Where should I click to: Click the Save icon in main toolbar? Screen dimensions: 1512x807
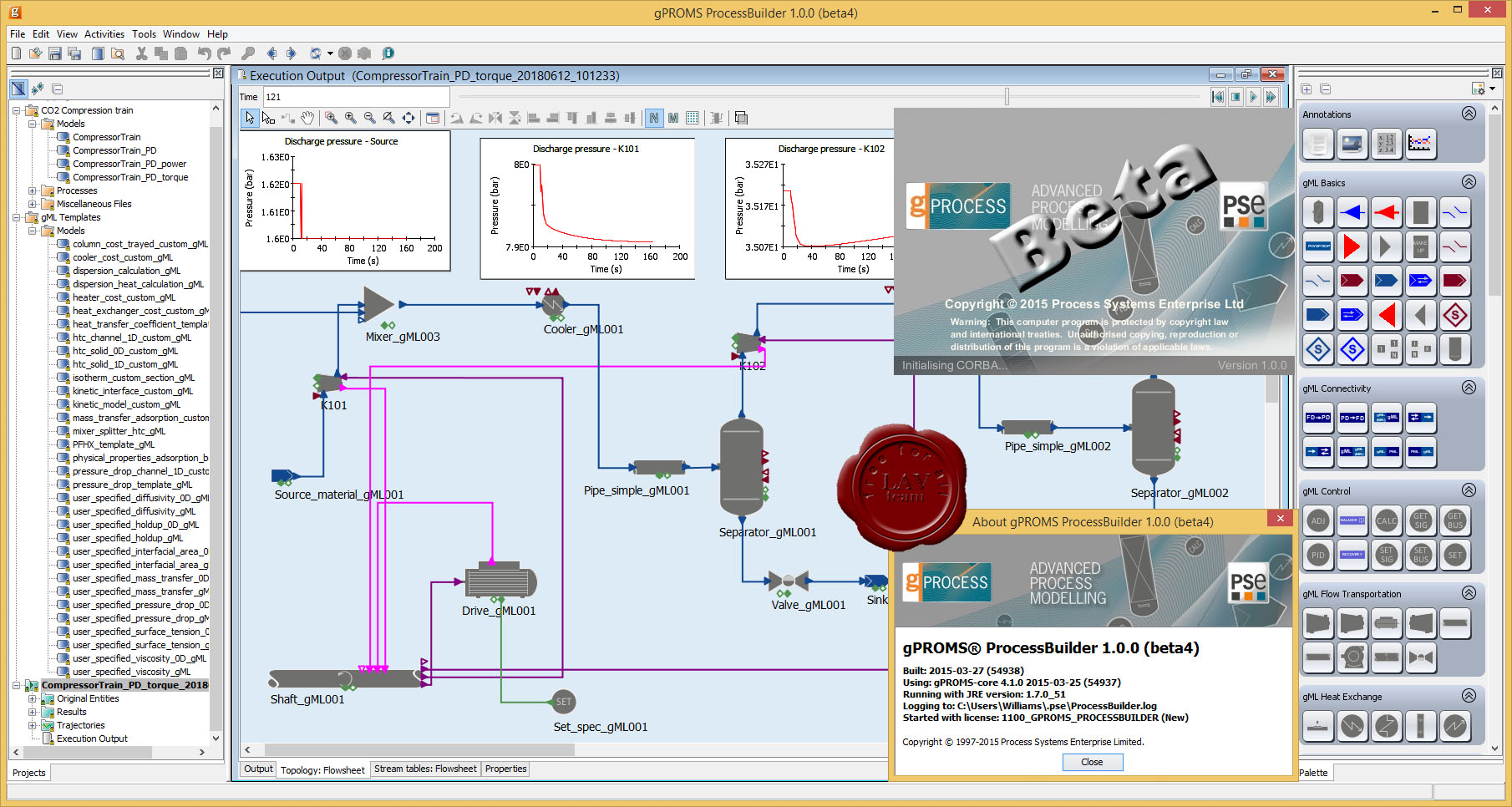point(55,53)
